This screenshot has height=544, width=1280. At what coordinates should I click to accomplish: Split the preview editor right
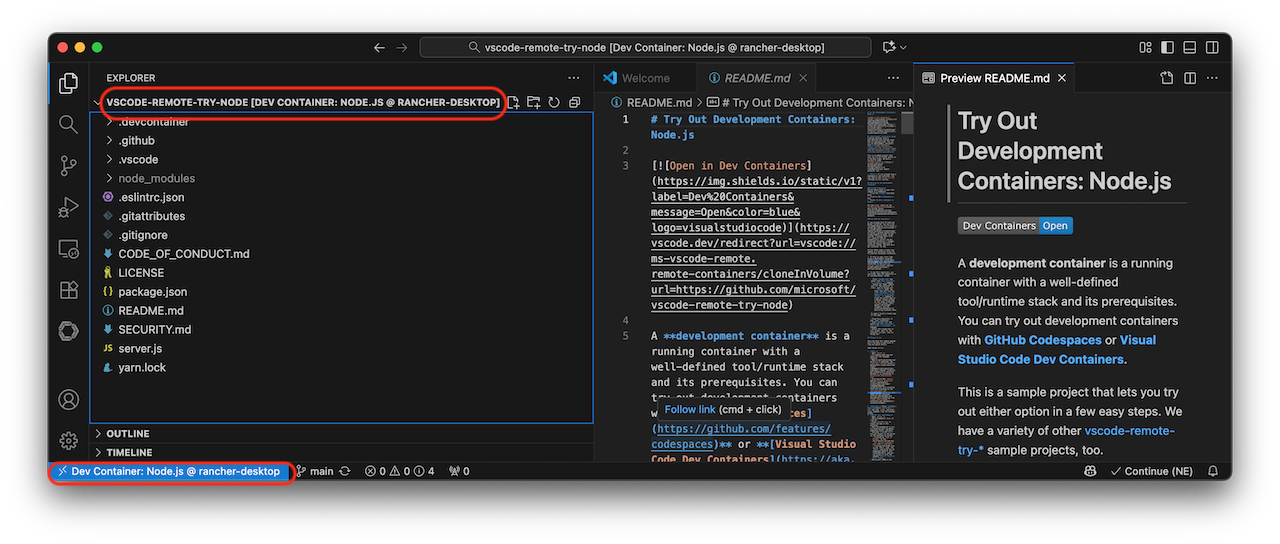tap(1190, 78)
